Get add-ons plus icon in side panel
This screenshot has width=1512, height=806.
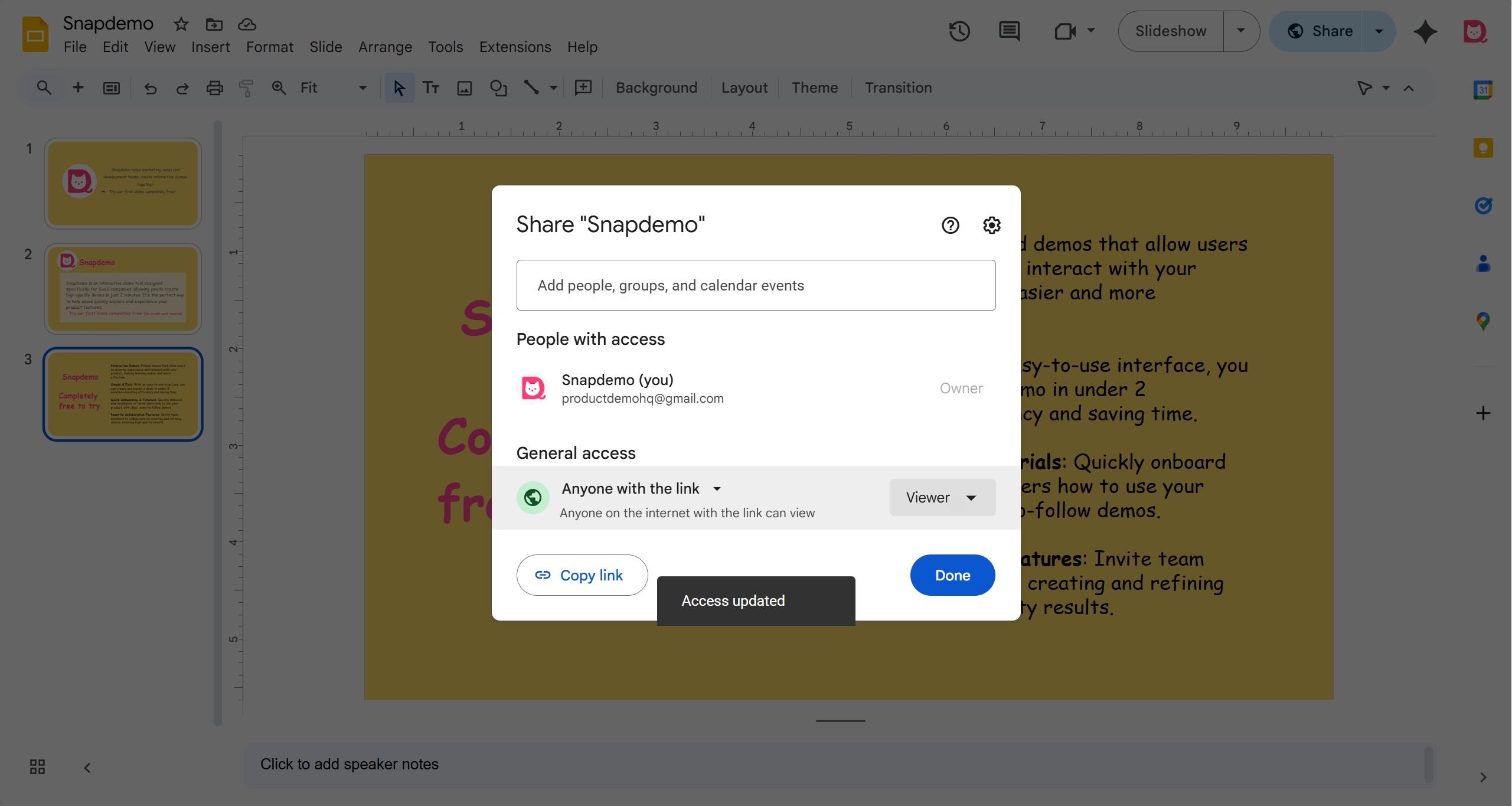1483,413
